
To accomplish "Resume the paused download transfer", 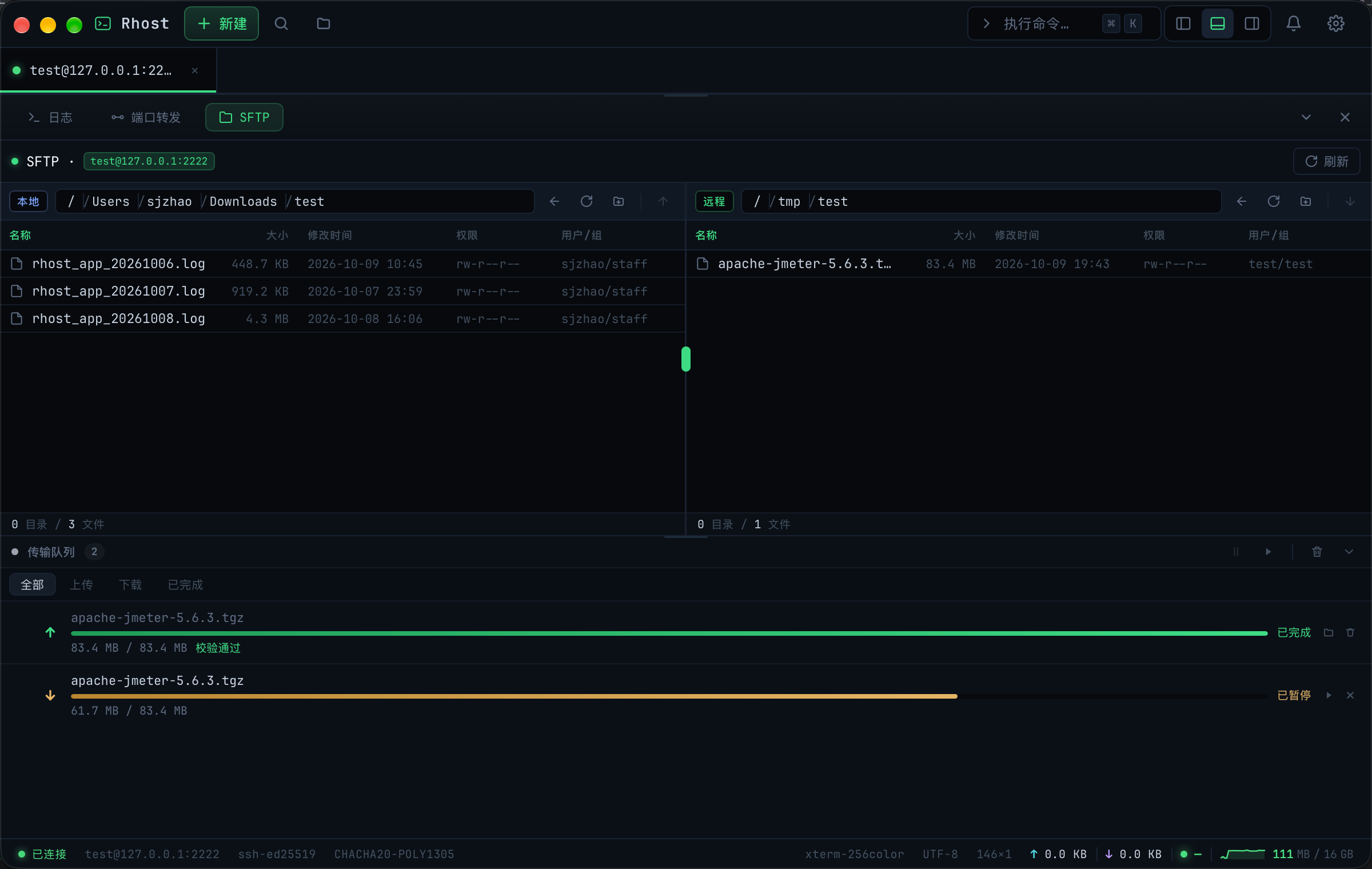I will tap(1329, 695).
